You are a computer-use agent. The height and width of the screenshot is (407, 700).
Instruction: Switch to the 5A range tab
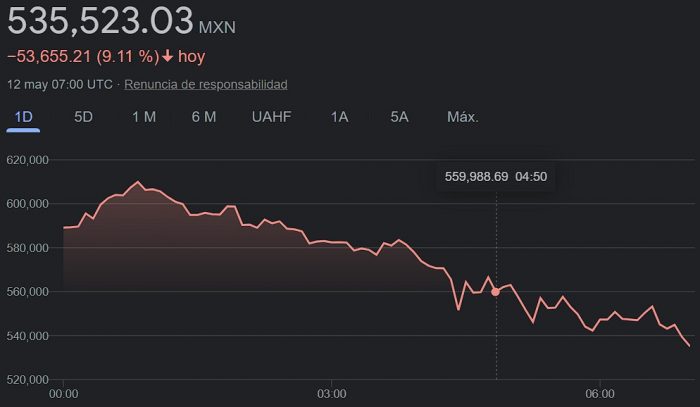pyautogui.click(x=400, y=117)
